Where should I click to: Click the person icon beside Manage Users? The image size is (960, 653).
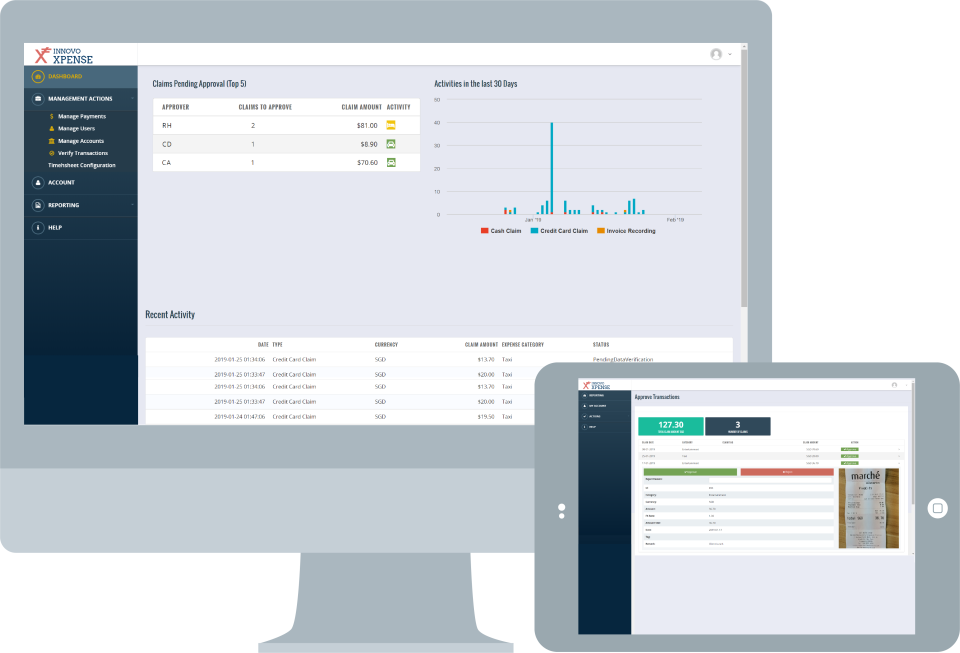51,129
